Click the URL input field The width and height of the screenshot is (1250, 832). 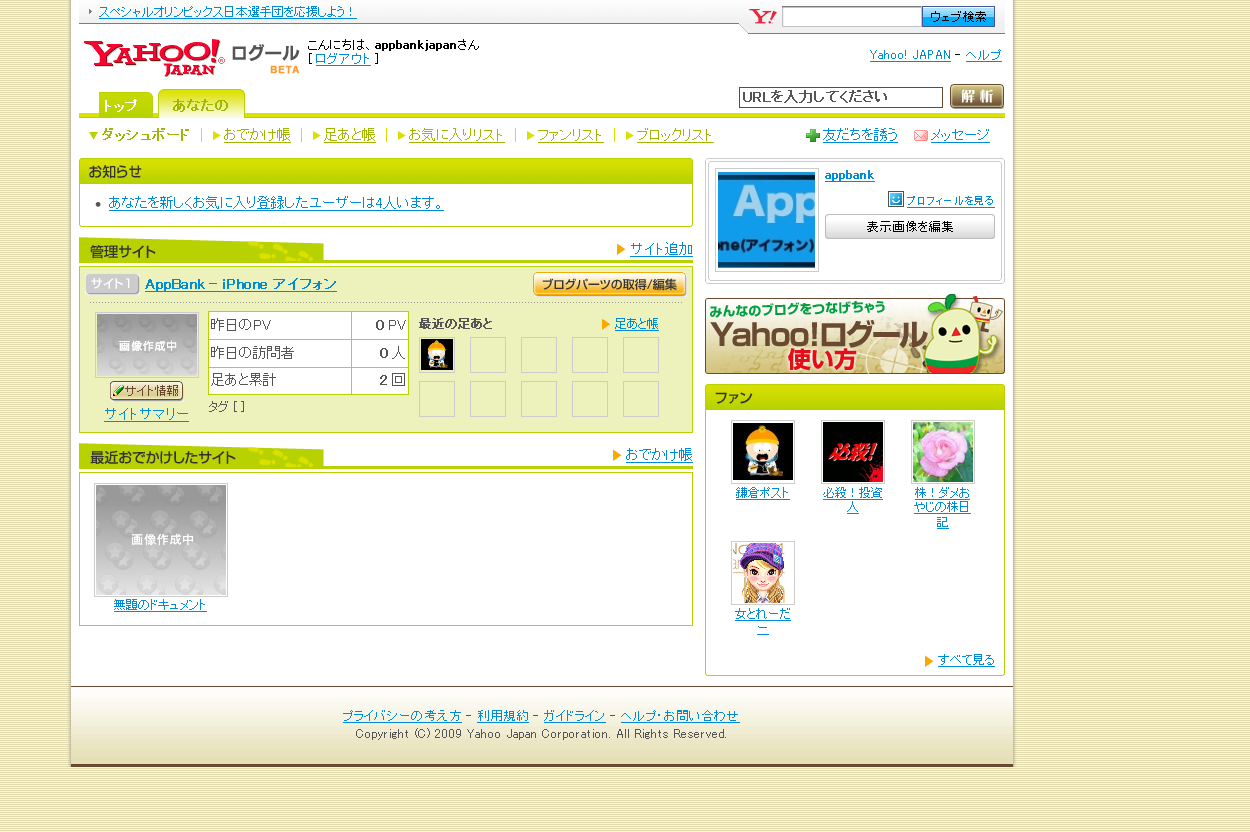841,97
